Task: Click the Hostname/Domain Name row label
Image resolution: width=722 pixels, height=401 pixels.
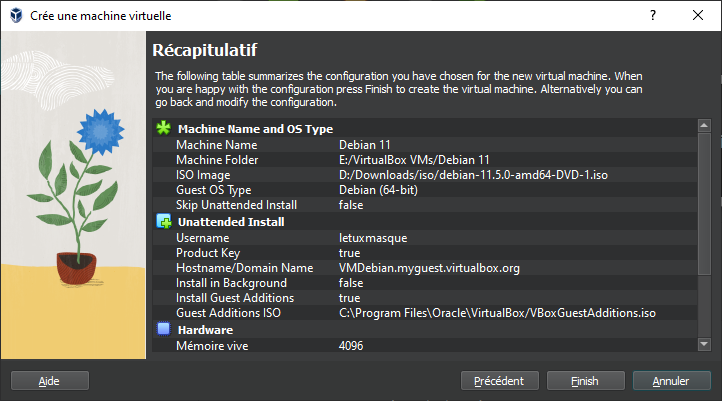Action: pos(245,268)
